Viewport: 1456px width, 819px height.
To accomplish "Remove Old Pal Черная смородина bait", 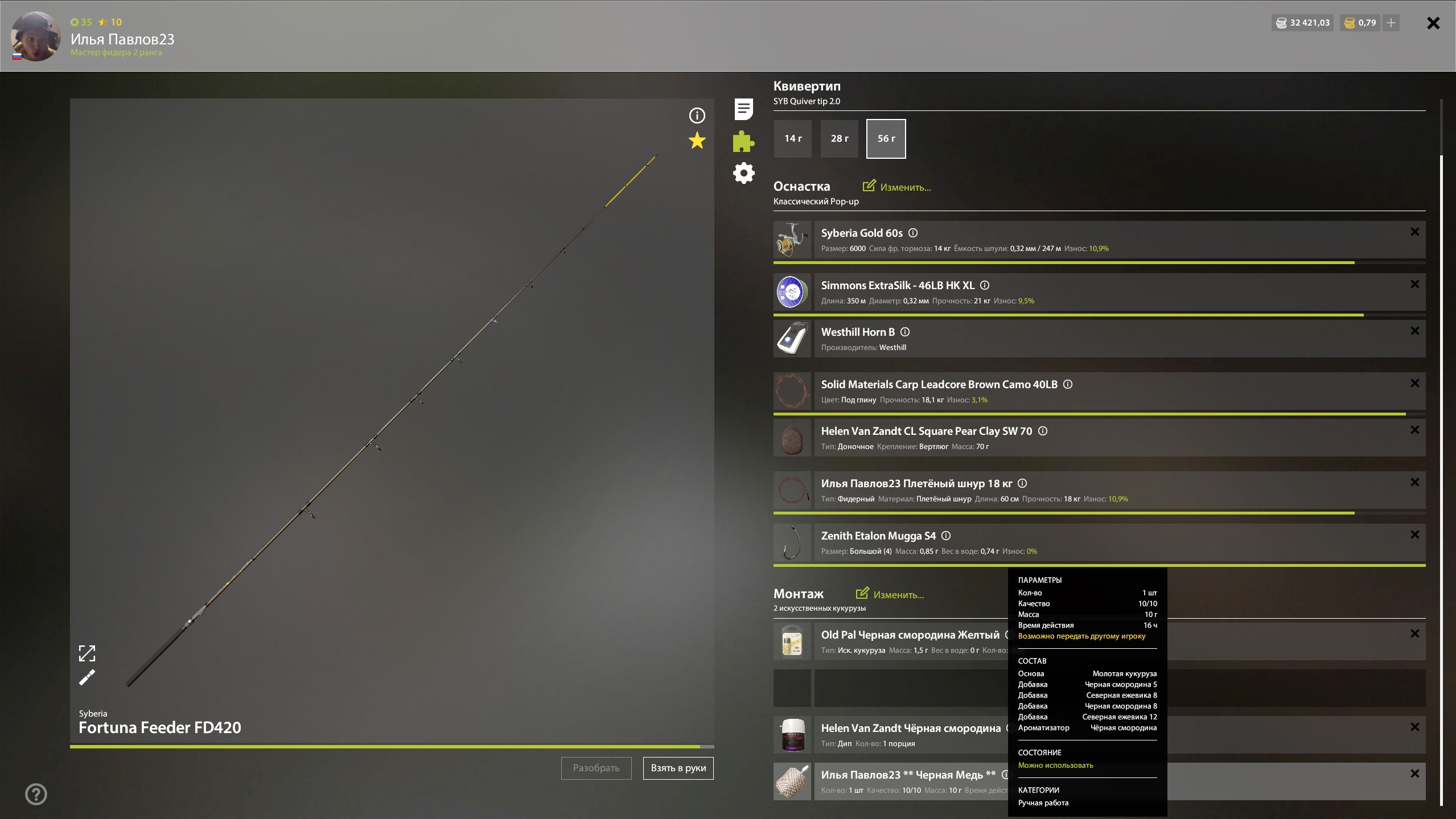I will point(1414,633).
